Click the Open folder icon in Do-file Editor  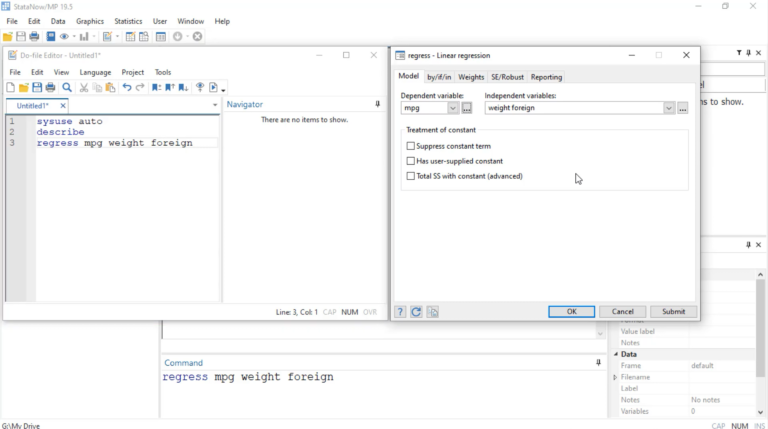(x=24, y=88)
